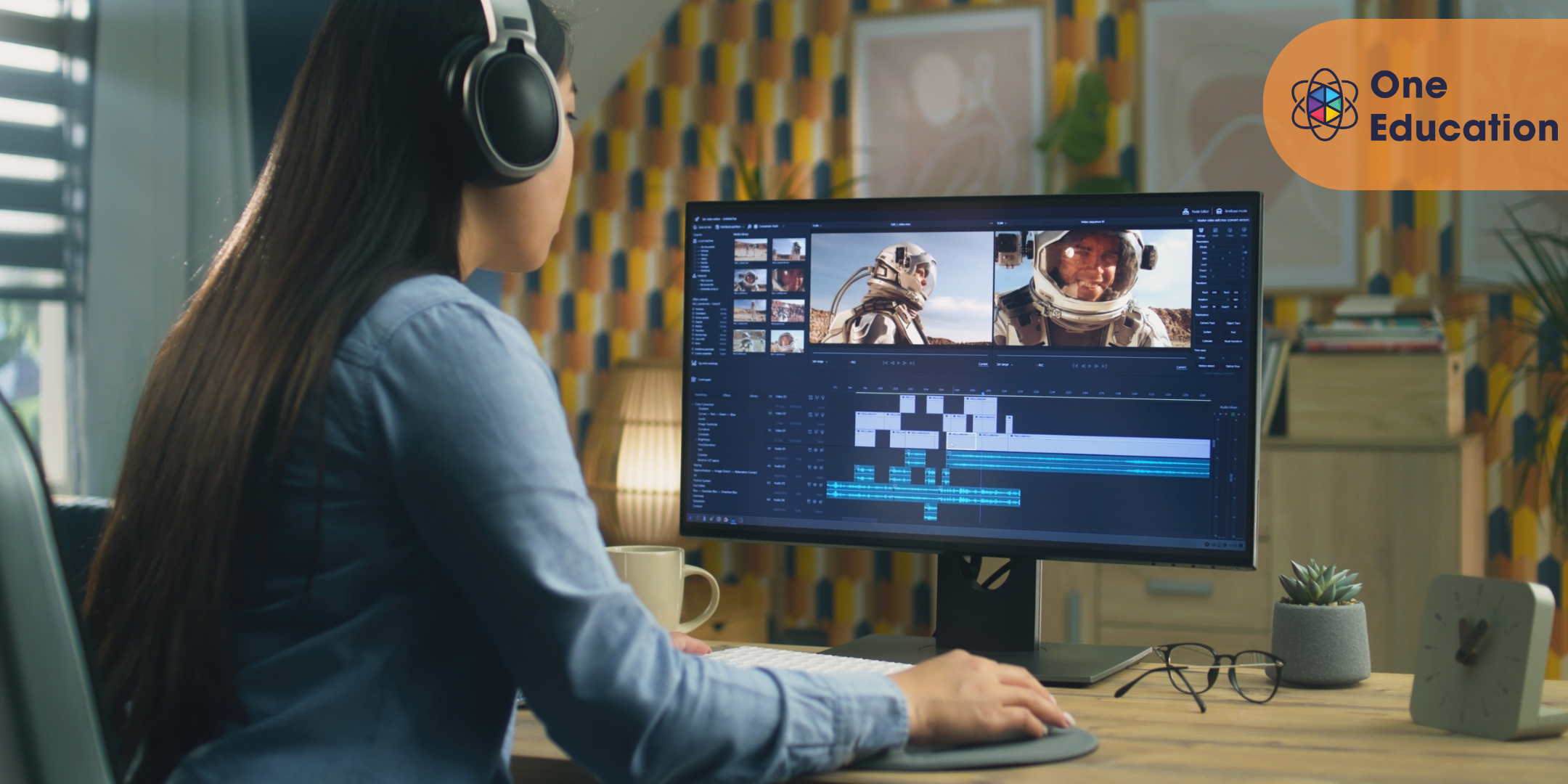
Task: Click the Calibrate button
Action: pos(1207,341)
